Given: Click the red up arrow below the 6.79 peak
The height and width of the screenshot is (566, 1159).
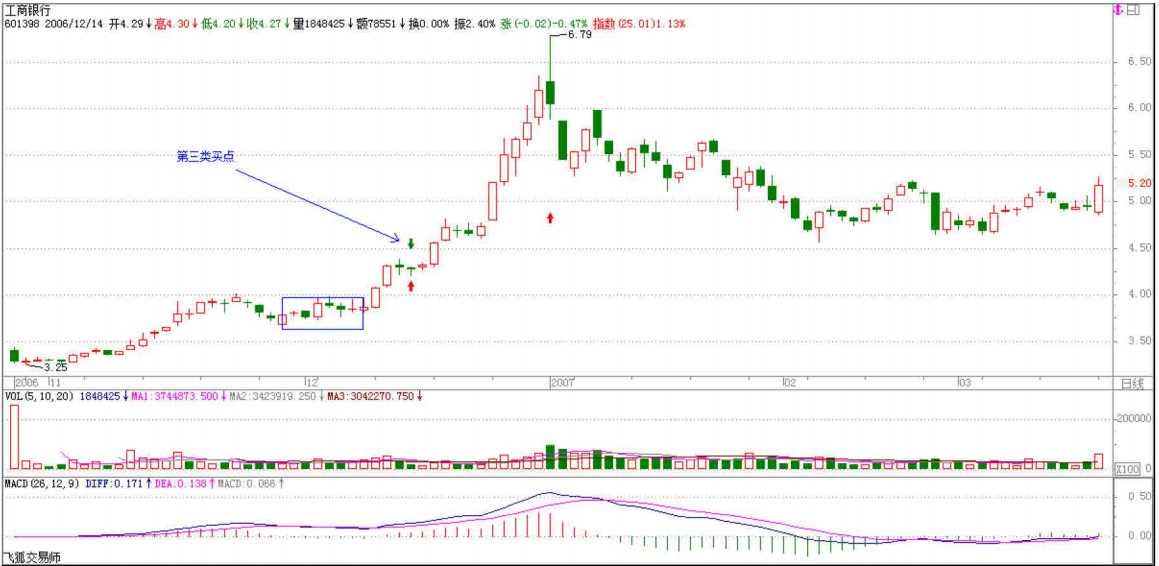Looking at the screenshot, I should pyautogui.click(x=550, y=217).
